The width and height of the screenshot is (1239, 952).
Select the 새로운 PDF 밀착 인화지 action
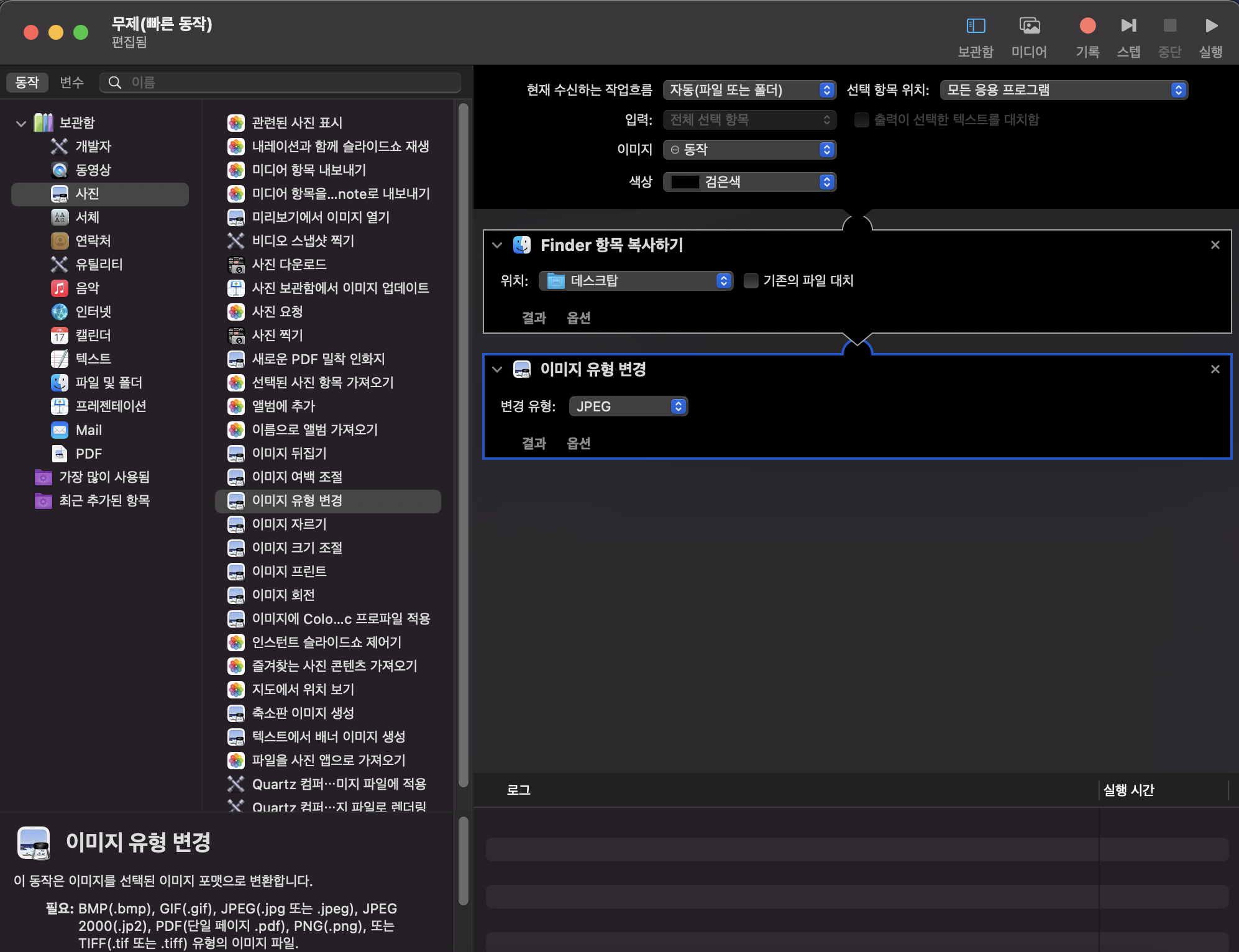point(328,359)
